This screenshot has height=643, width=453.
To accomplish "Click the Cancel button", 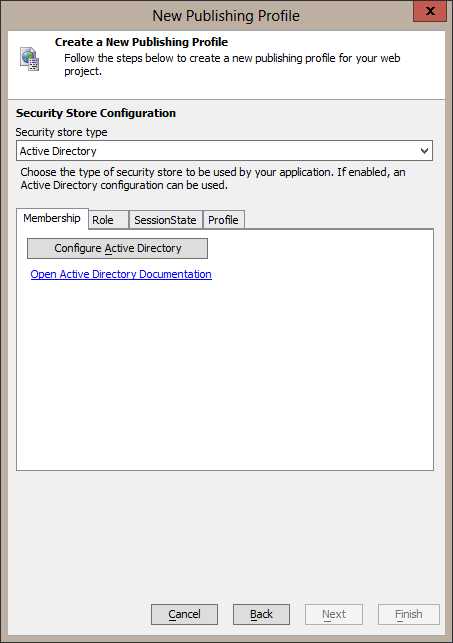I will [x=184, y=614].
